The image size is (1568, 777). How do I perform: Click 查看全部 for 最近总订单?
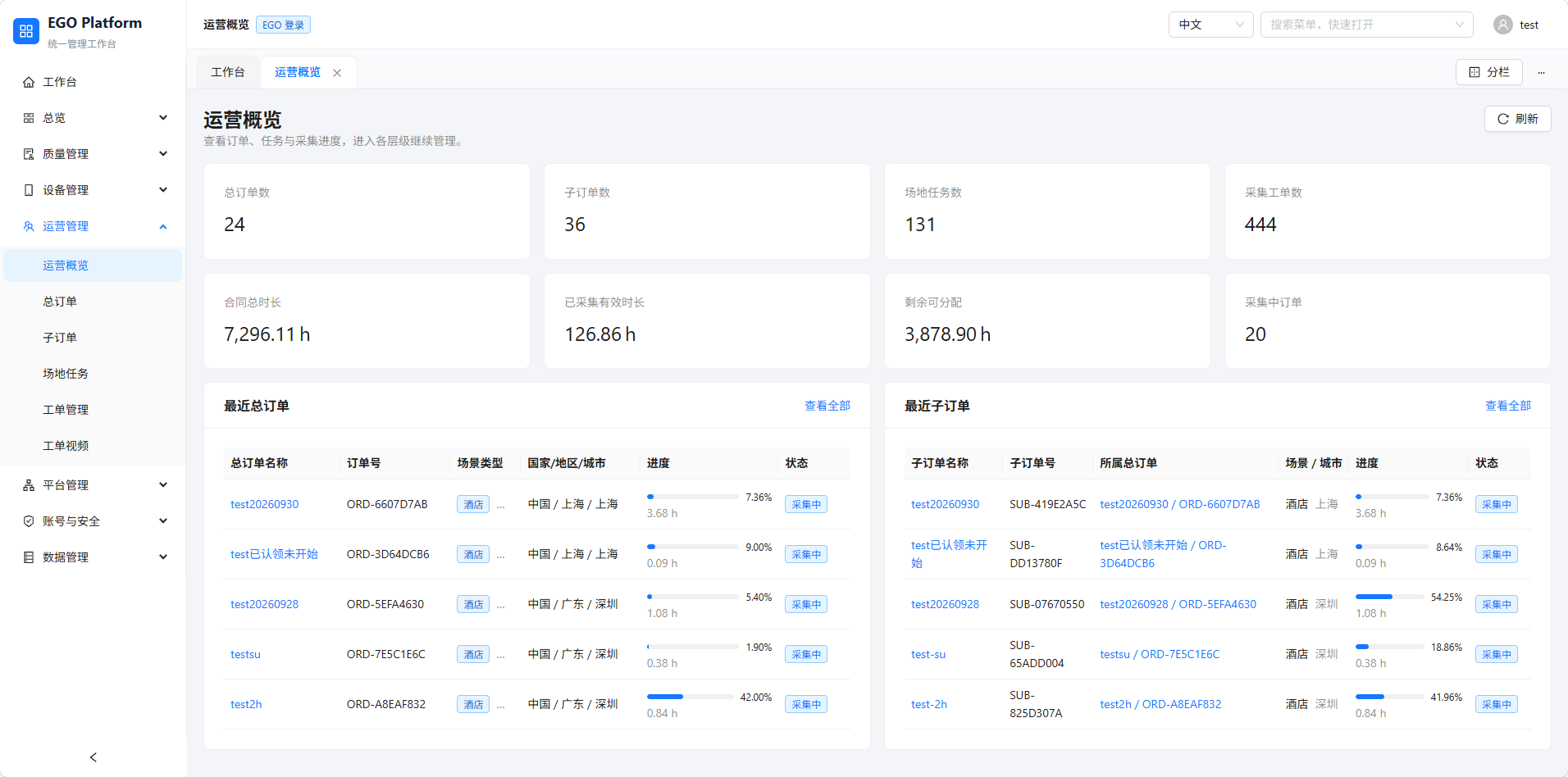point(827,406)
